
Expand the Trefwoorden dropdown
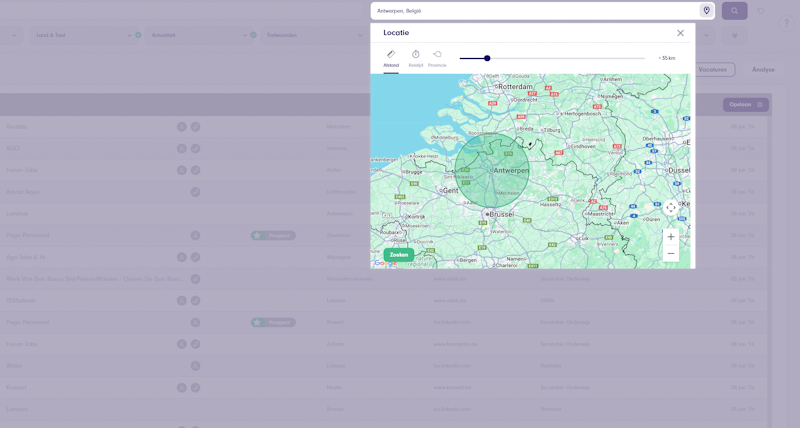(x=315, y=35)
